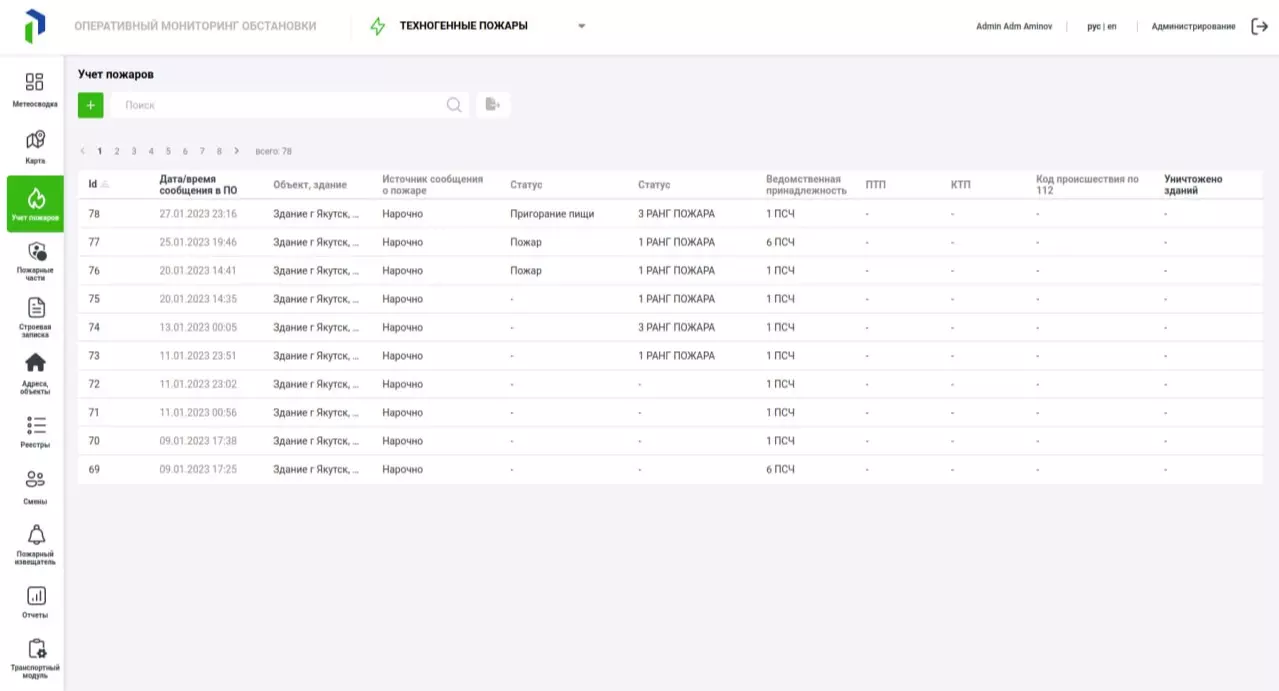Add a new fire record with plus button
1279x691 pixels.
(x=90, y=105)
